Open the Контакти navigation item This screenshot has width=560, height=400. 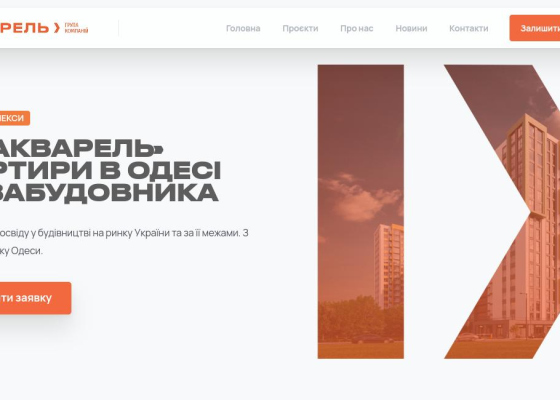469,28
